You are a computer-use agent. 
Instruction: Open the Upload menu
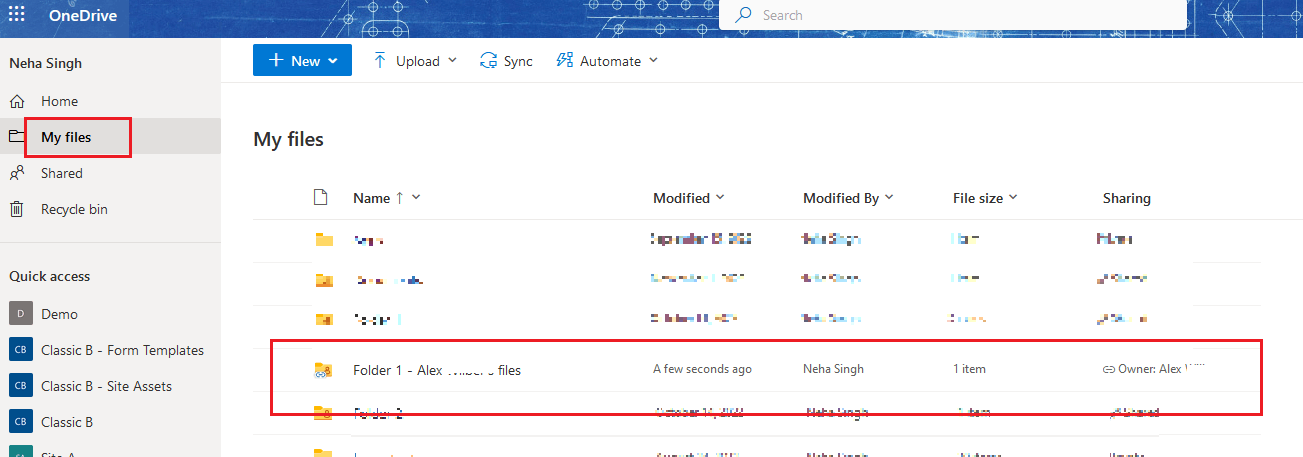[414, 61]
